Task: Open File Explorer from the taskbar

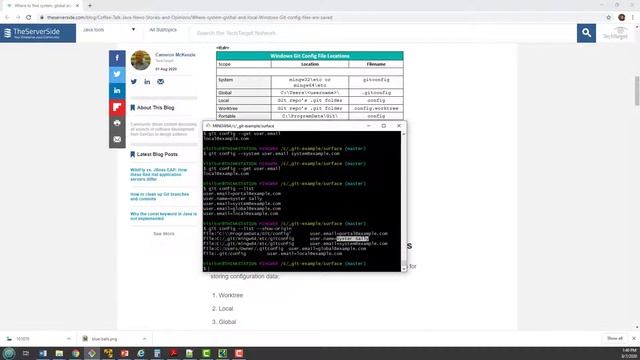Action: click(x=59, y=353)
